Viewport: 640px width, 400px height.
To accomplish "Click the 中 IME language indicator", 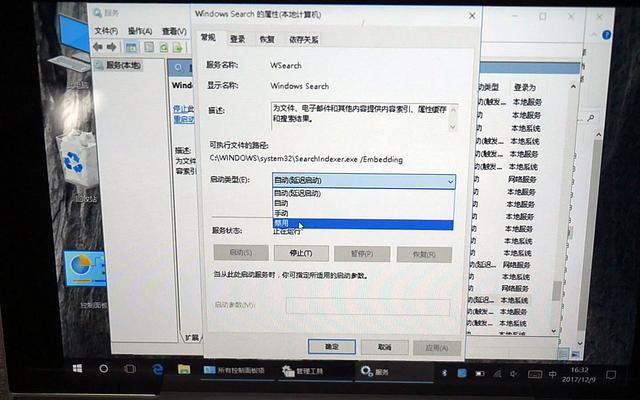I will [x=552, y=374].
